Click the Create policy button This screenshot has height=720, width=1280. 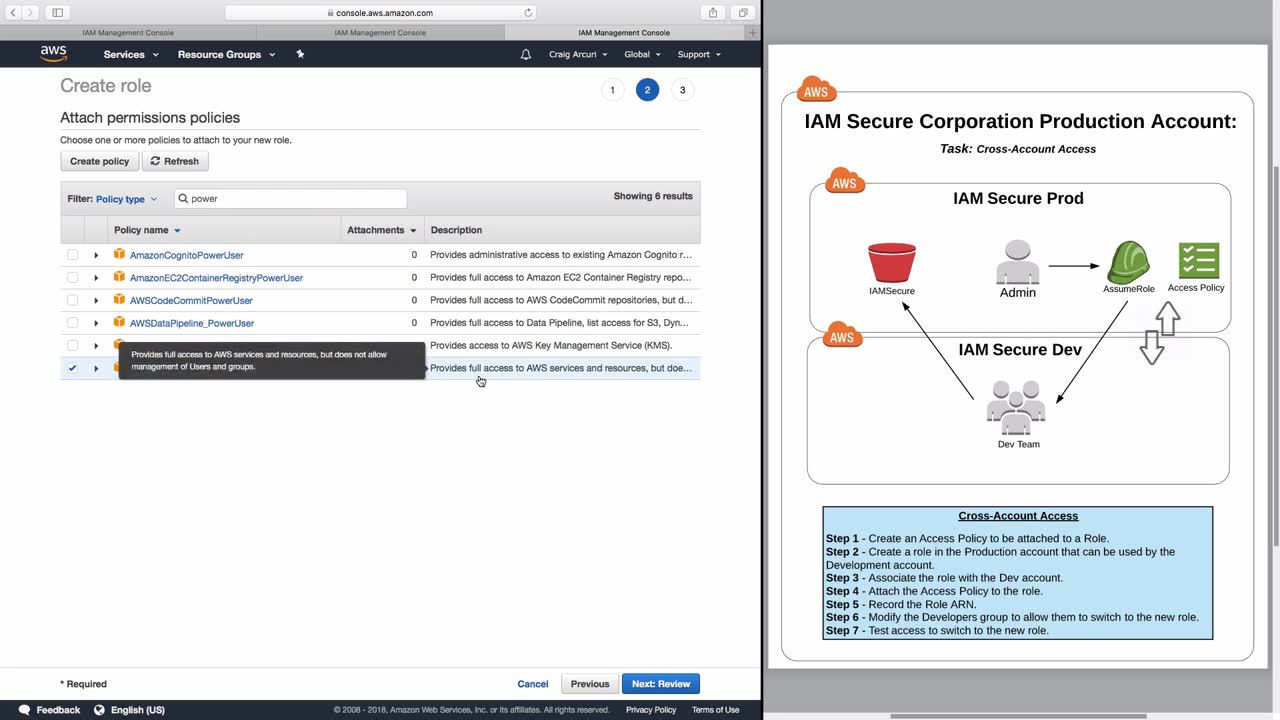click(99, 161)
